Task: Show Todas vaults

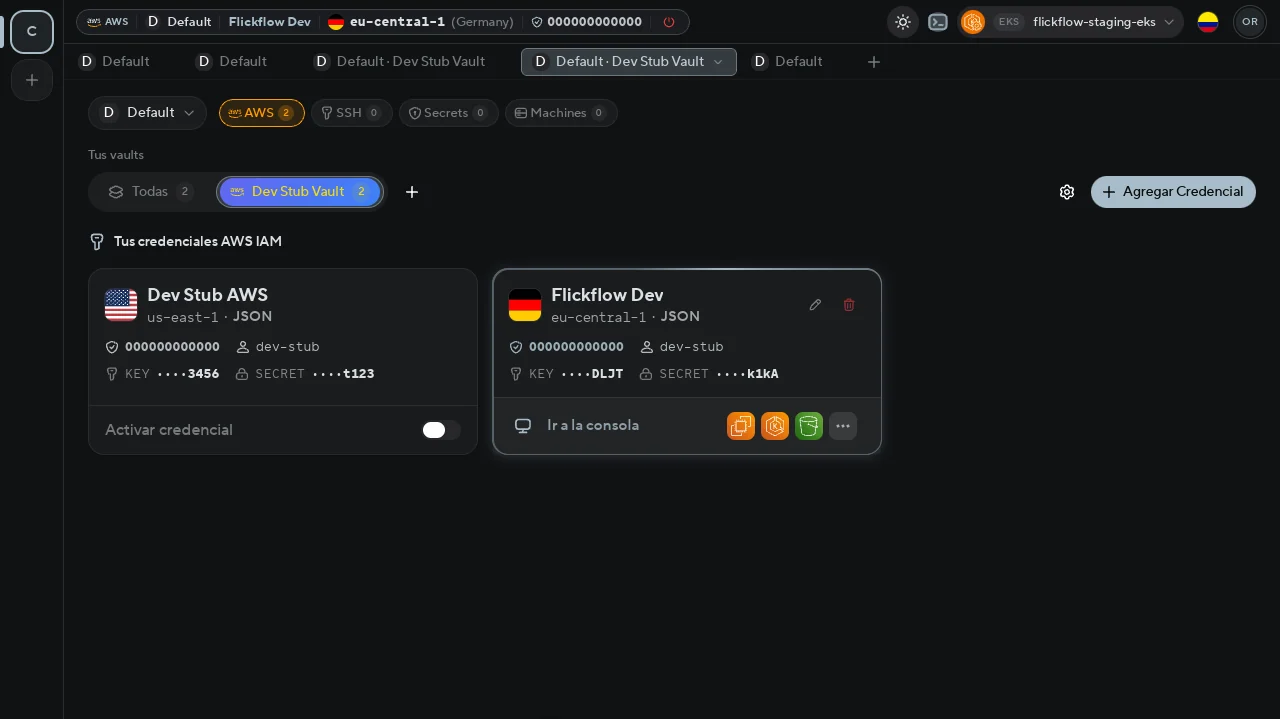Action: point(150,192)
